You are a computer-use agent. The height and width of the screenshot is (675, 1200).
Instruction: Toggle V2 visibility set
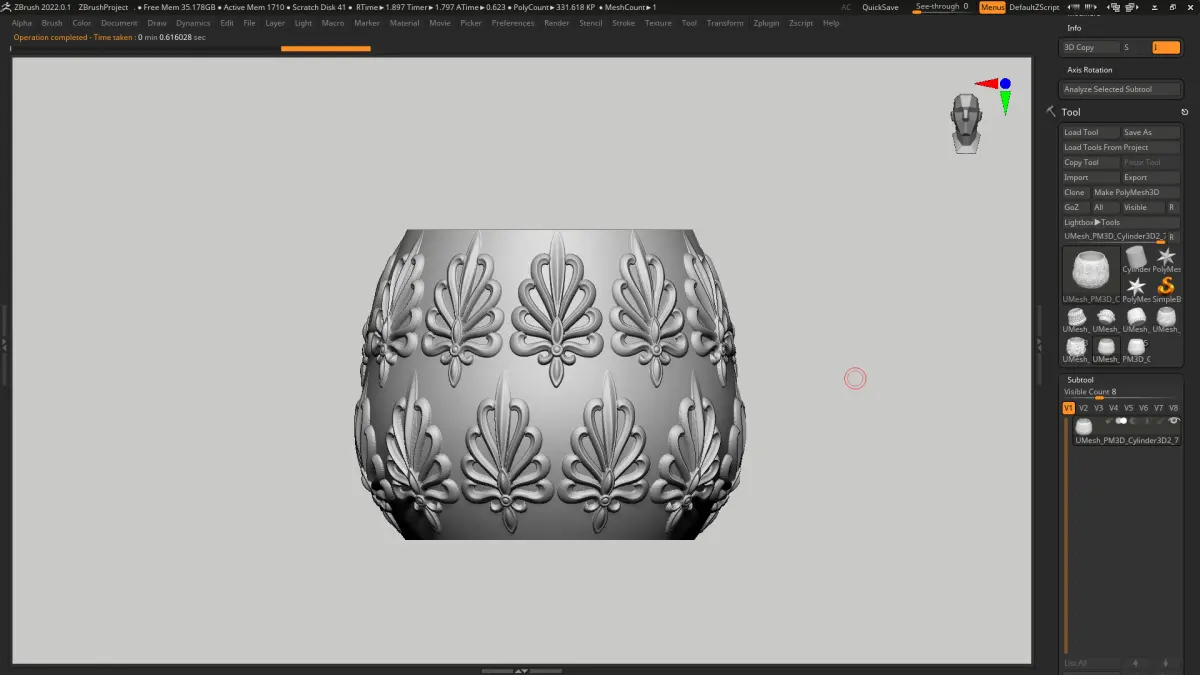pyautogui.click(x=1083, y=408)
